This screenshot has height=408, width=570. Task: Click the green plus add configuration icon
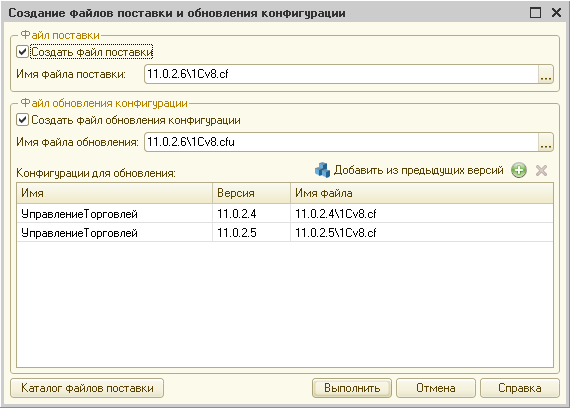519,170
